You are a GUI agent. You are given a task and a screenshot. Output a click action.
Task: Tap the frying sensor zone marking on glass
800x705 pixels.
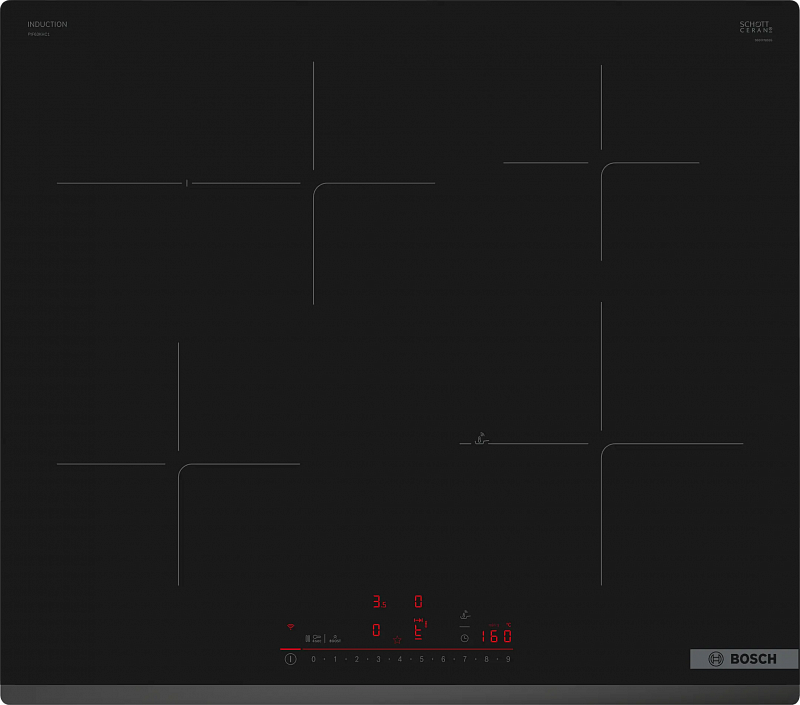click(480, 437)
